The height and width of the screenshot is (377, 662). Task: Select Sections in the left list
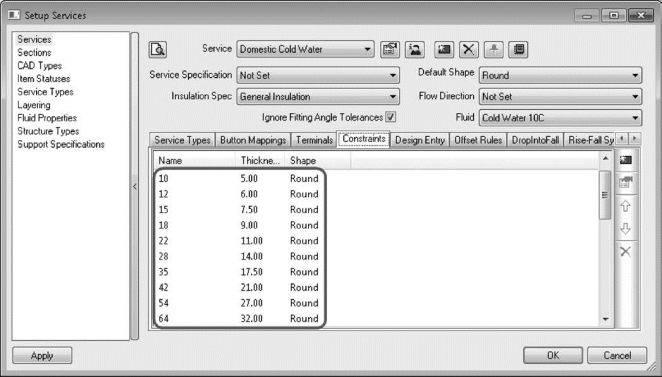pyautogui.click(x=34, y=53)
